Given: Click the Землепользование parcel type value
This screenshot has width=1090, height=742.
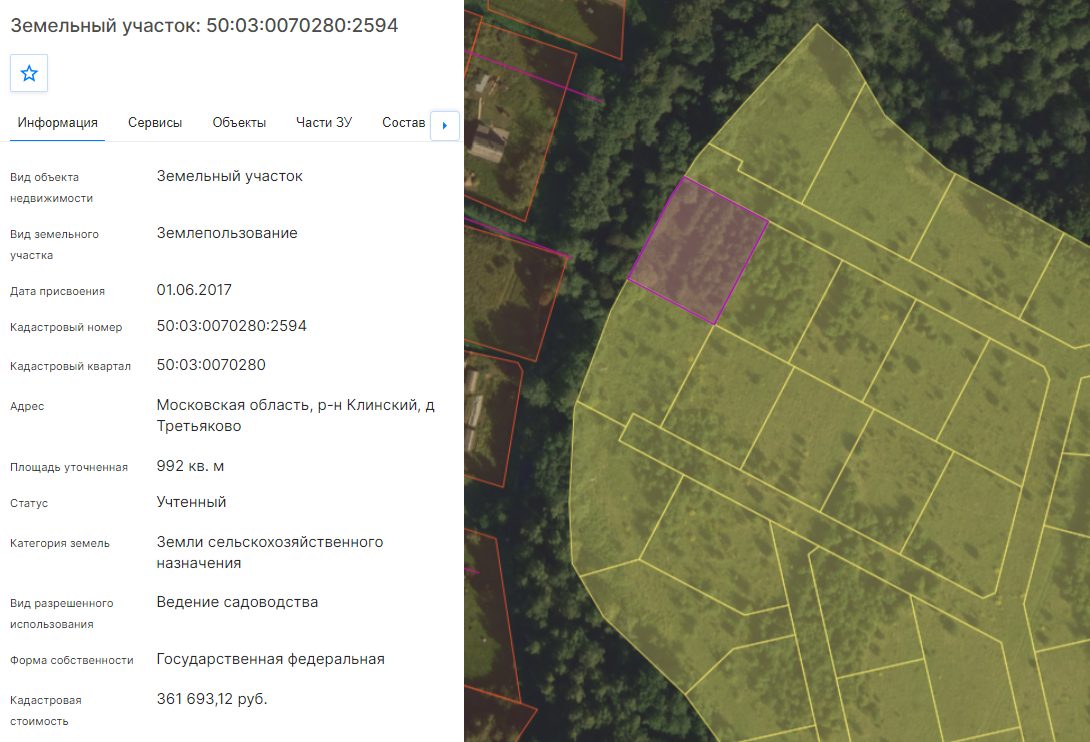Looking at the screenshot, I should tap(227, 233).
